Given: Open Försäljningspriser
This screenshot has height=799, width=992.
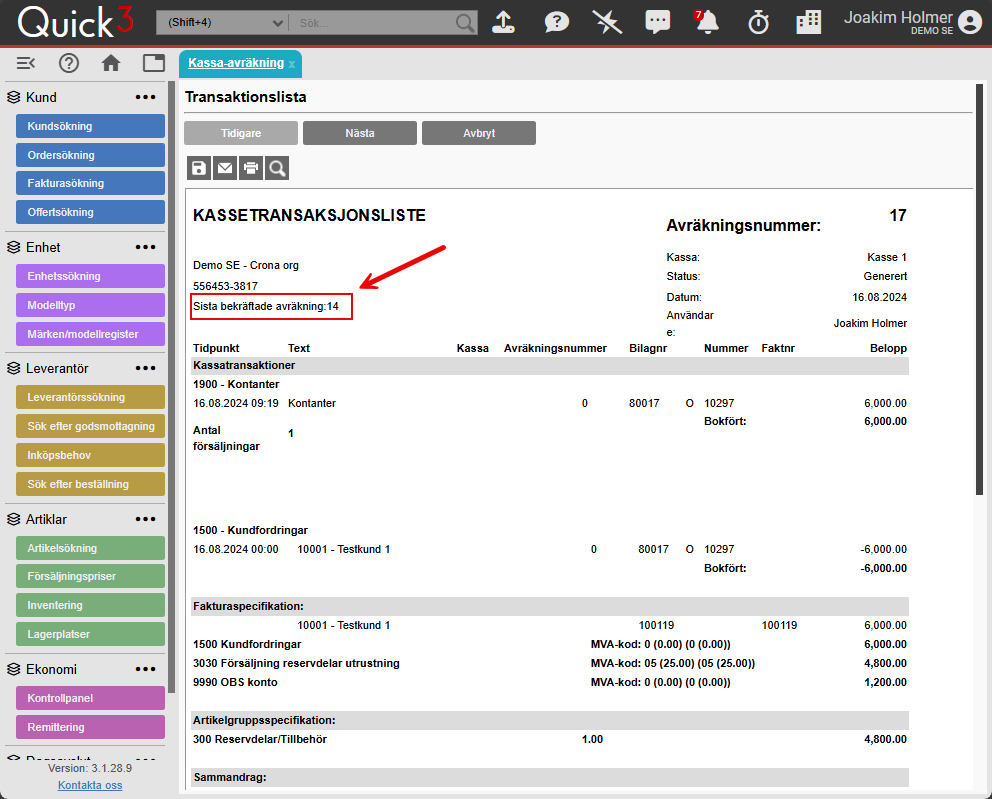Looking at the screenshot, I should 90,576.
